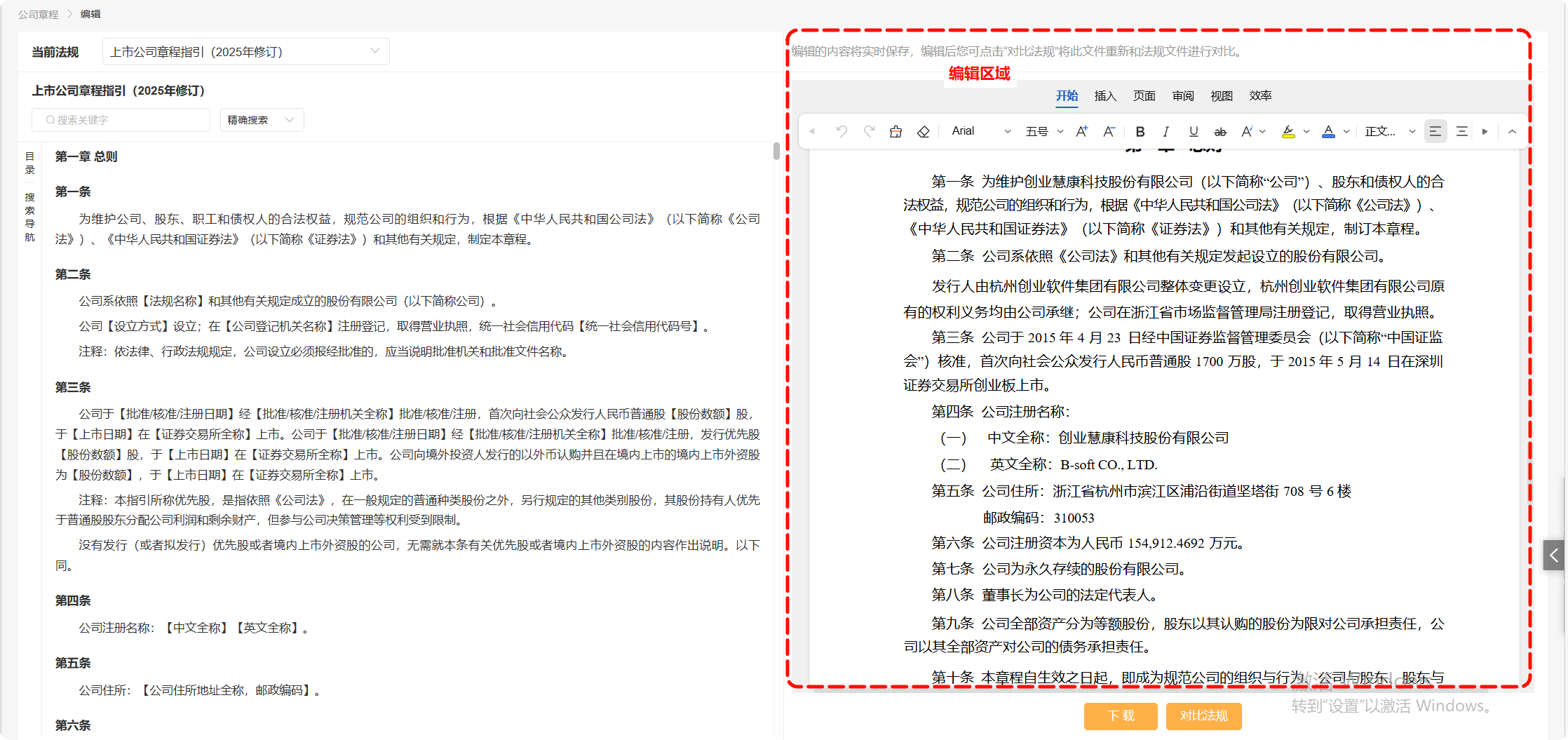Switch to the 审阅 tab
This screenshot has width=1568, height=740.
1183,96
